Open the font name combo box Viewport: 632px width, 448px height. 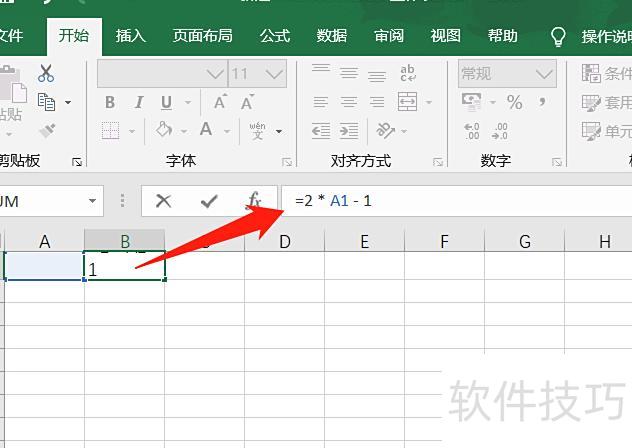162,73
